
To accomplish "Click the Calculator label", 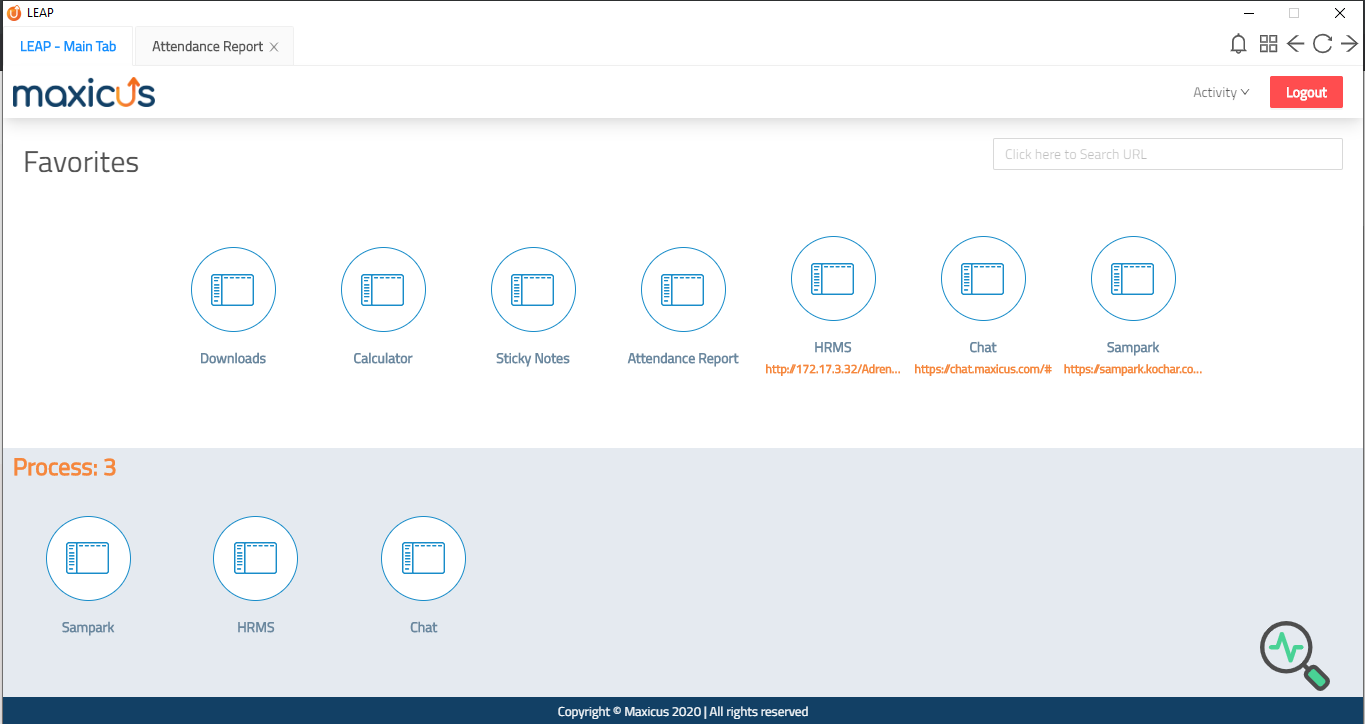I will 383,358.
